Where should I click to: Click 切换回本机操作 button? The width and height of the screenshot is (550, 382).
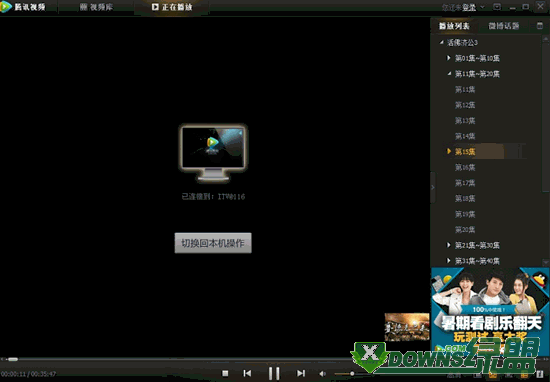pos(213,243)
